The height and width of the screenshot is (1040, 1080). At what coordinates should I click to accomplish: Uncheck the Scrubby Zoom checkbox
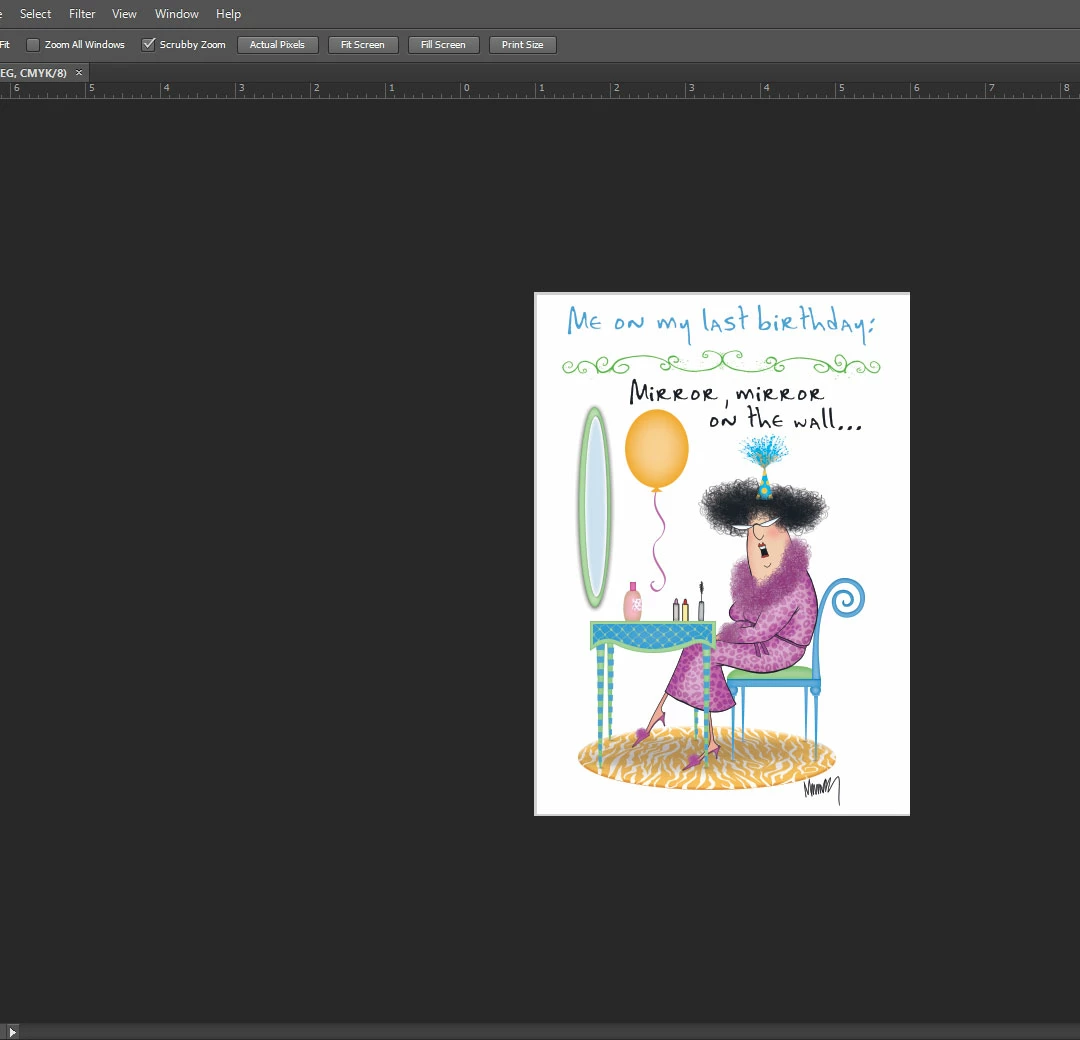(x=148, y=45)
